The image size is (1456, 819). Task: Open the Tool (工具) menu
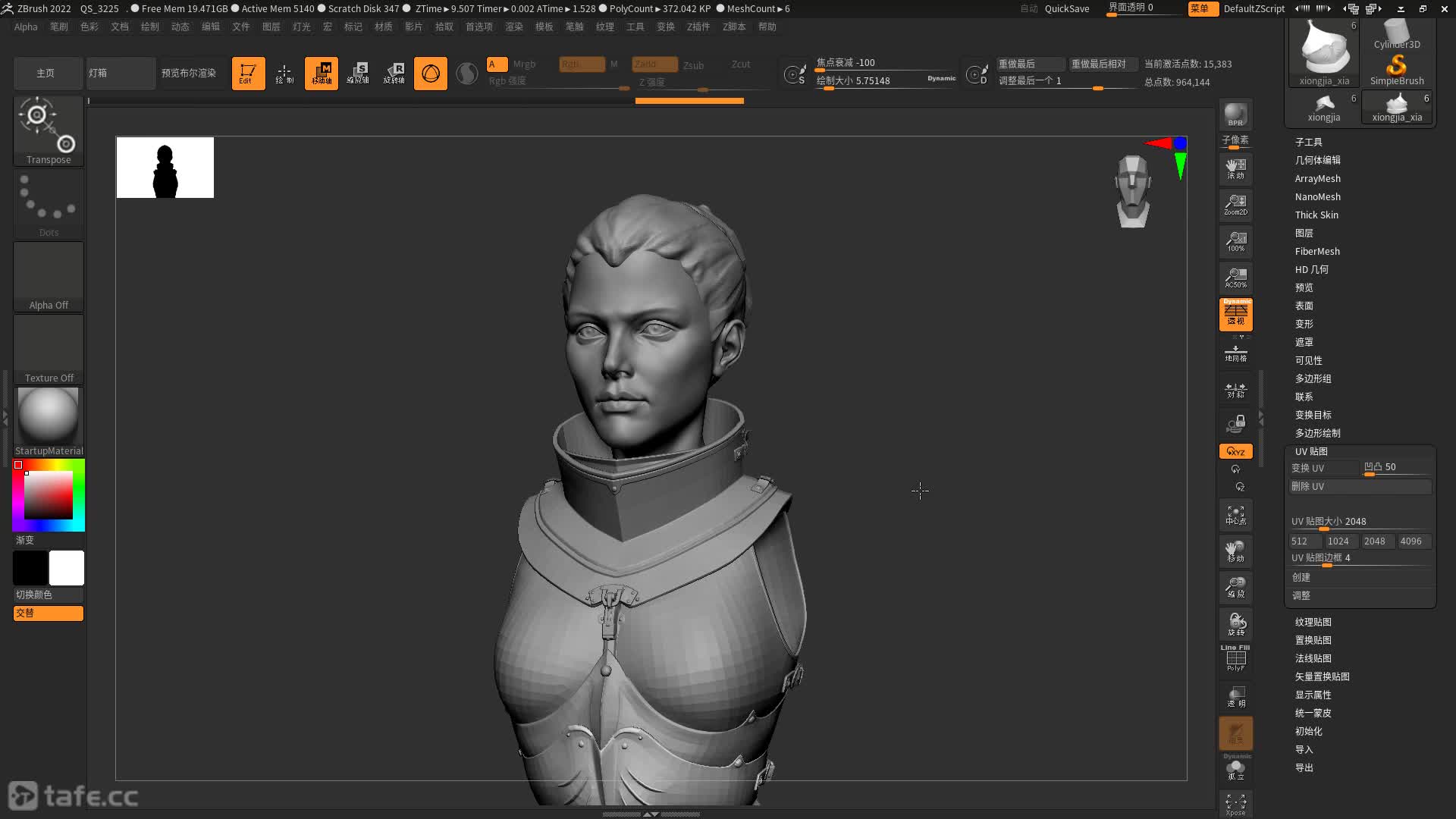pos(635,27)
